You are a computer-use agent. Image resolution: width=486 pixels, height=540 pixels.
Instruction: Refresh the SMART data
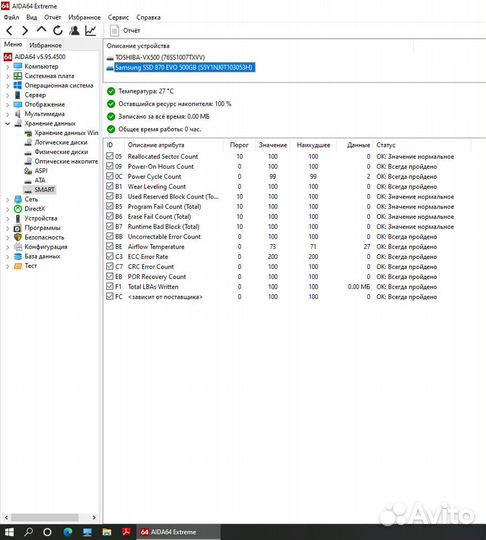[58, 31]
